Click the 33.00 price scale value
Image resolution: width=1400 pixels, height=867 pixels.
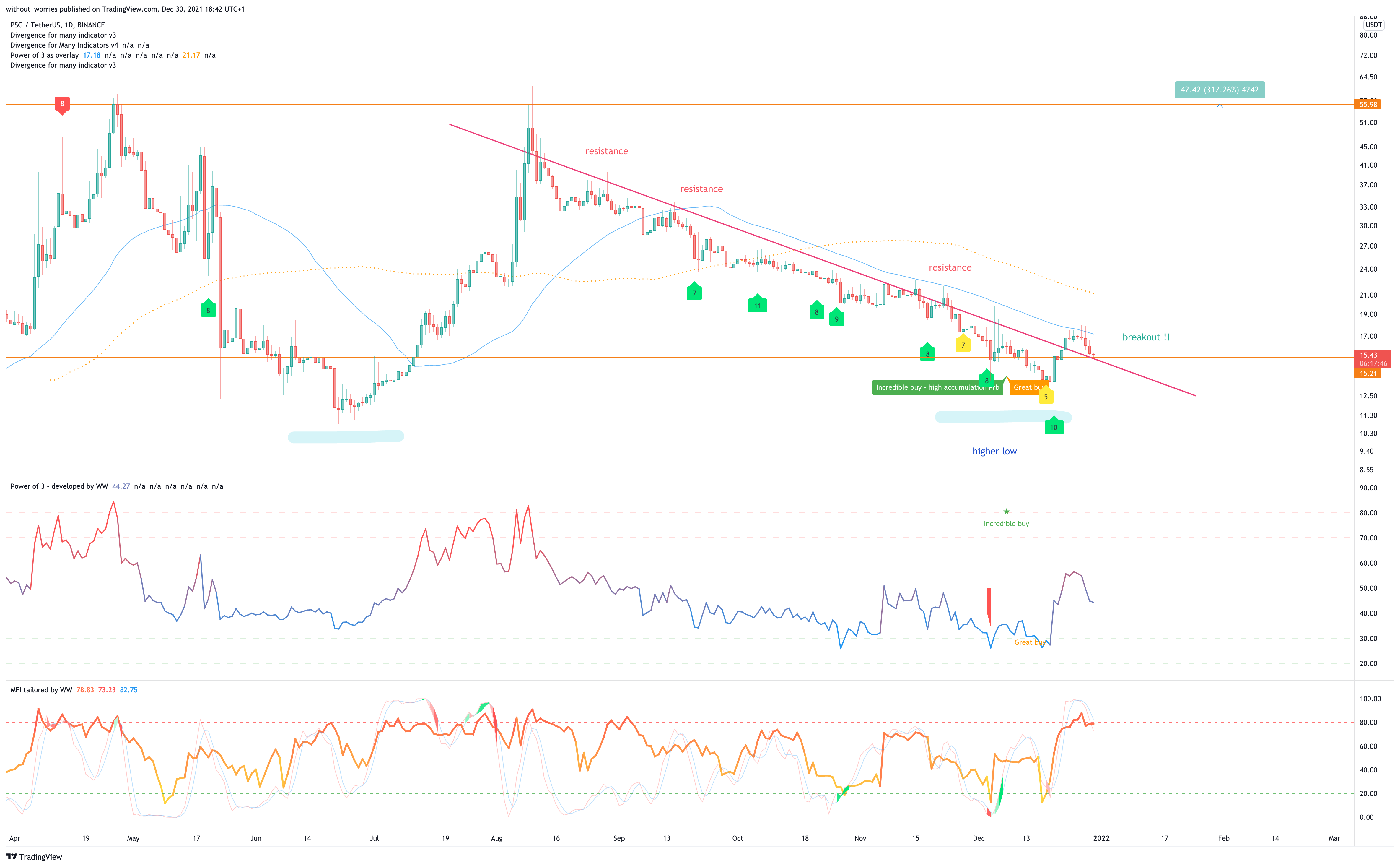coord(1368,207)
